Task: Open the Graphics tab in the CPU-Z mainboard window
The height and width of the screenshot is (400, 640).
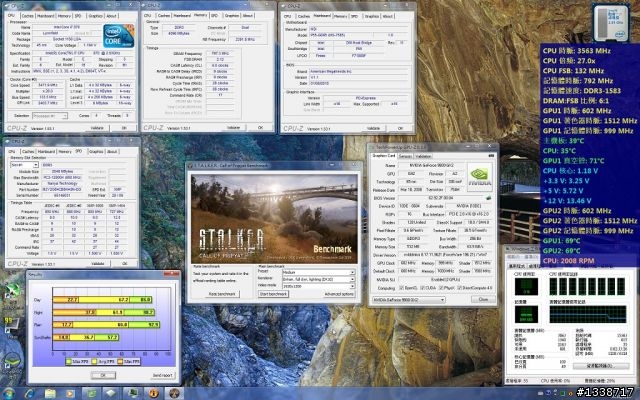Action: click(371, 16)
